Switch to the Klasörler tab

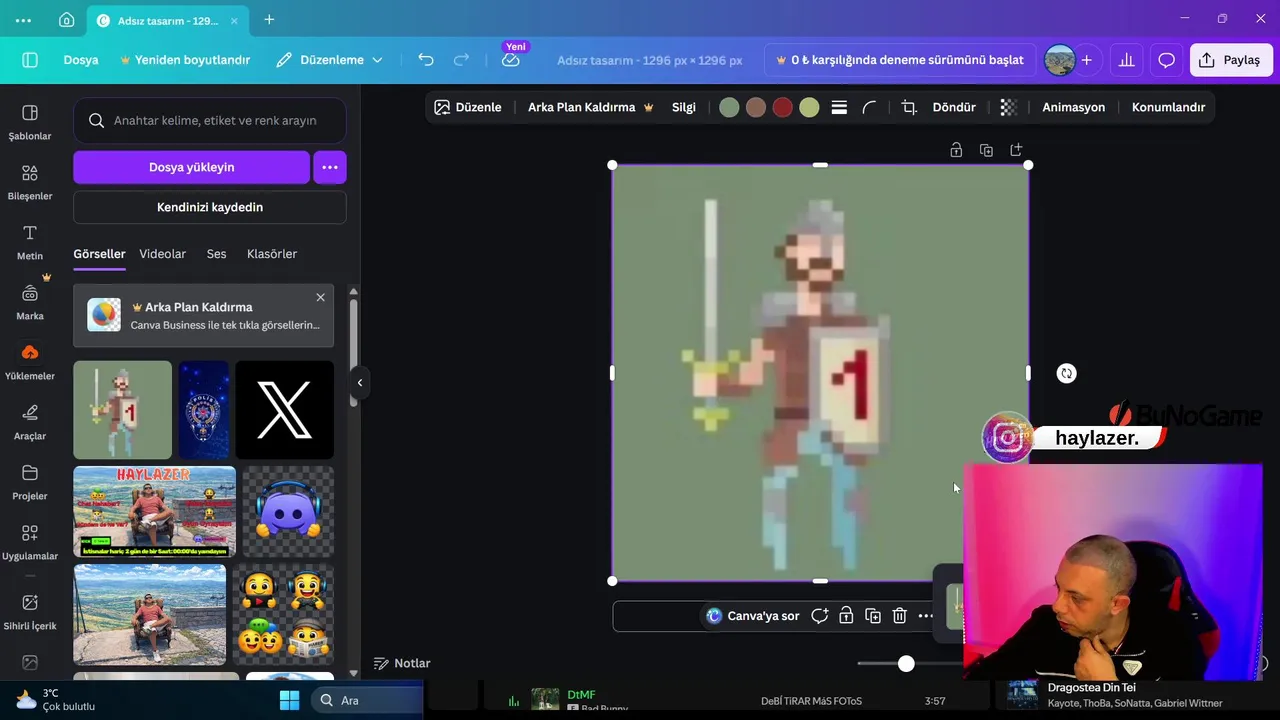tap(272, 254)
